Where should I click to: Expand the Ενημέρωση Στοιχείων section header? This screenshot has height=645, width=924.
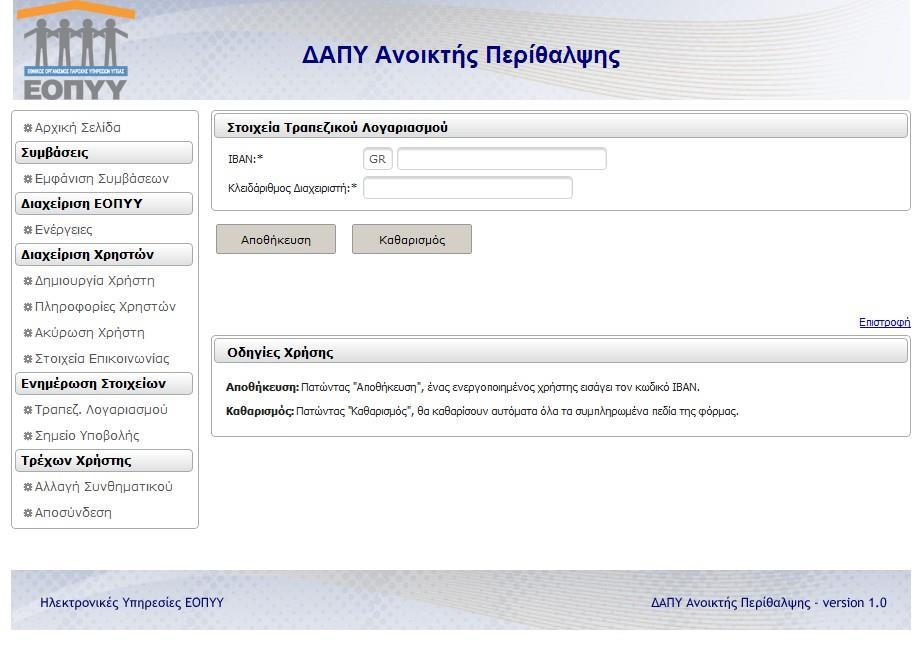(x=104, y=383)
